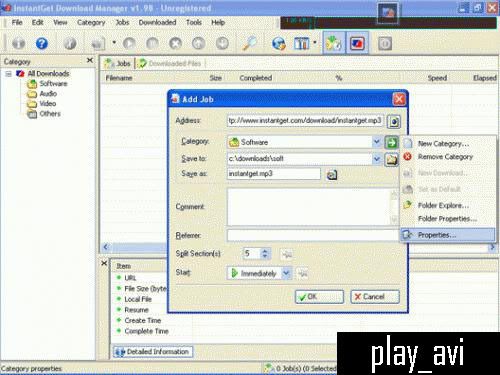Click left arrow of jobs list horizontal scrollbar
Screen dimensions: 500x375
pyautogui.click(x=106, y=247)
